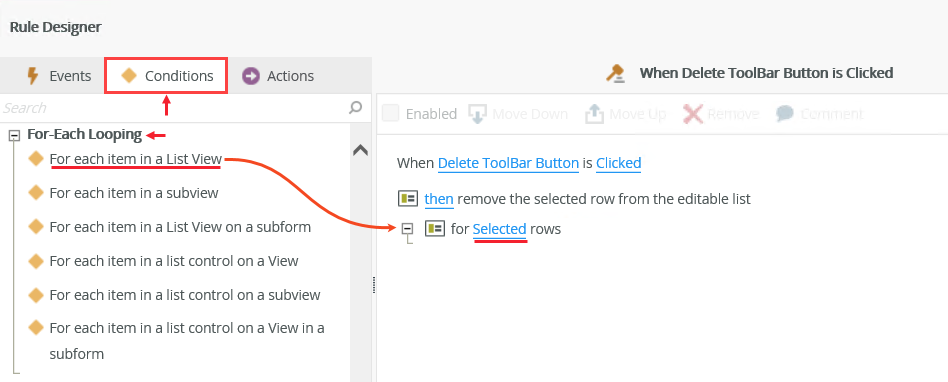This screenshot has height=382, width=948.
Task: Click diamond icon beside list control on a View
Action: 36,261
